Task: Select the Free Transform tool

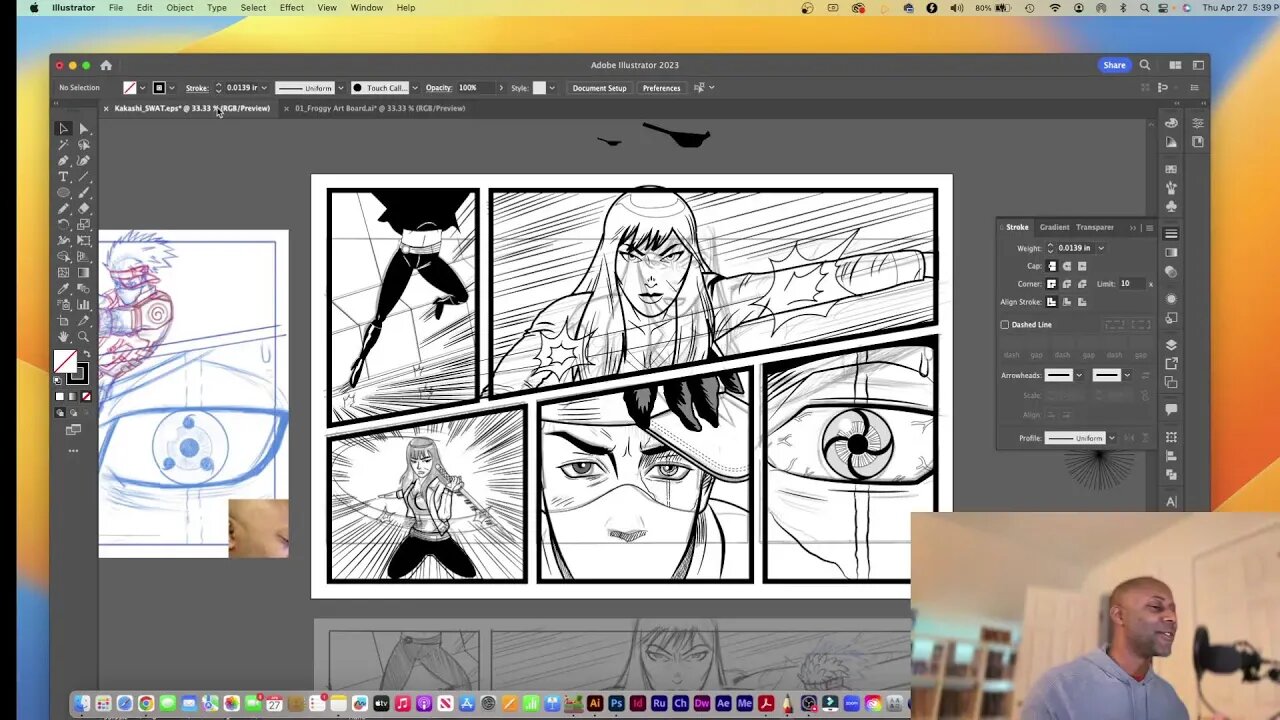Action: click(x=84, y=240)
